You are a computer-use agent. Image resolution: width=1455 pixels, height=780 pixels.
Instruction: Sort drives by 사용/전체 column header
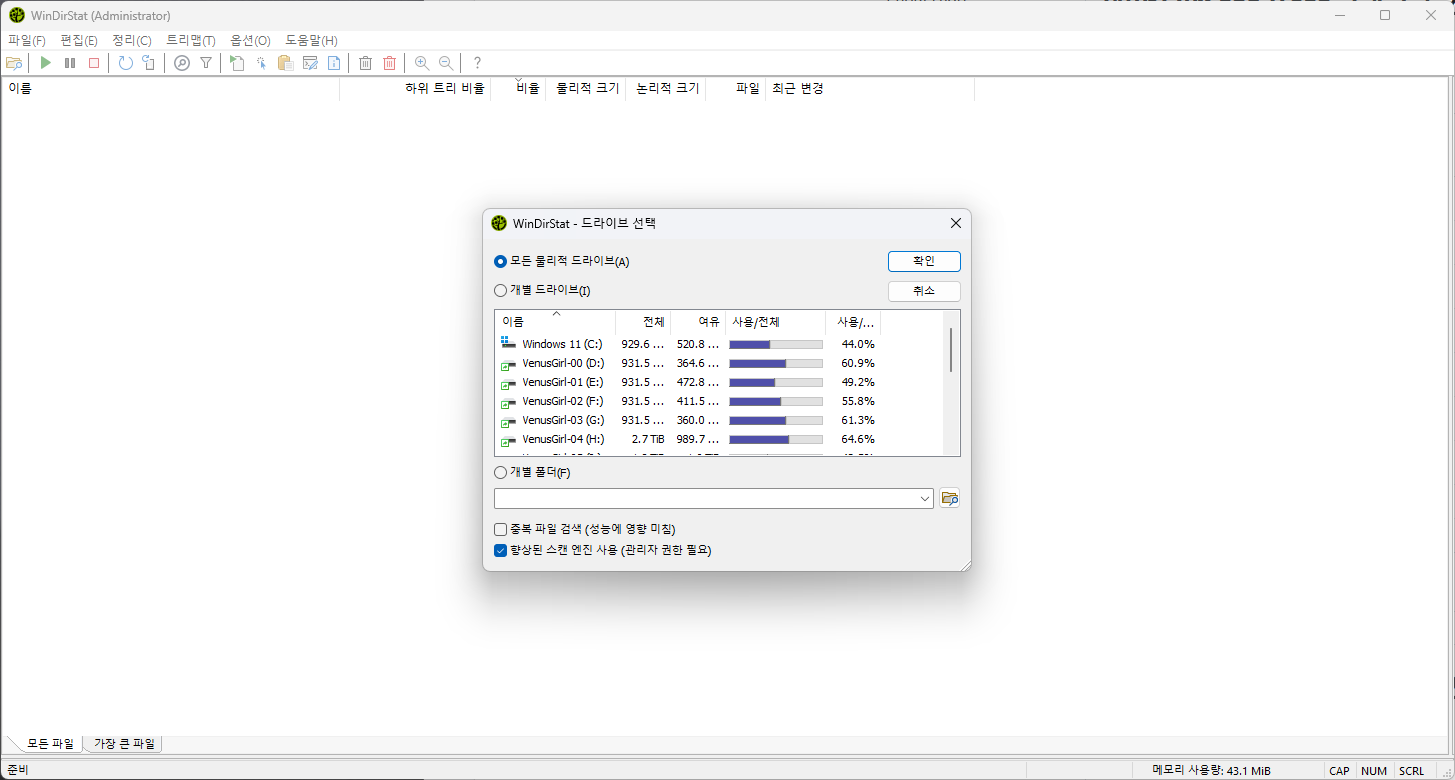coord(776,322)
